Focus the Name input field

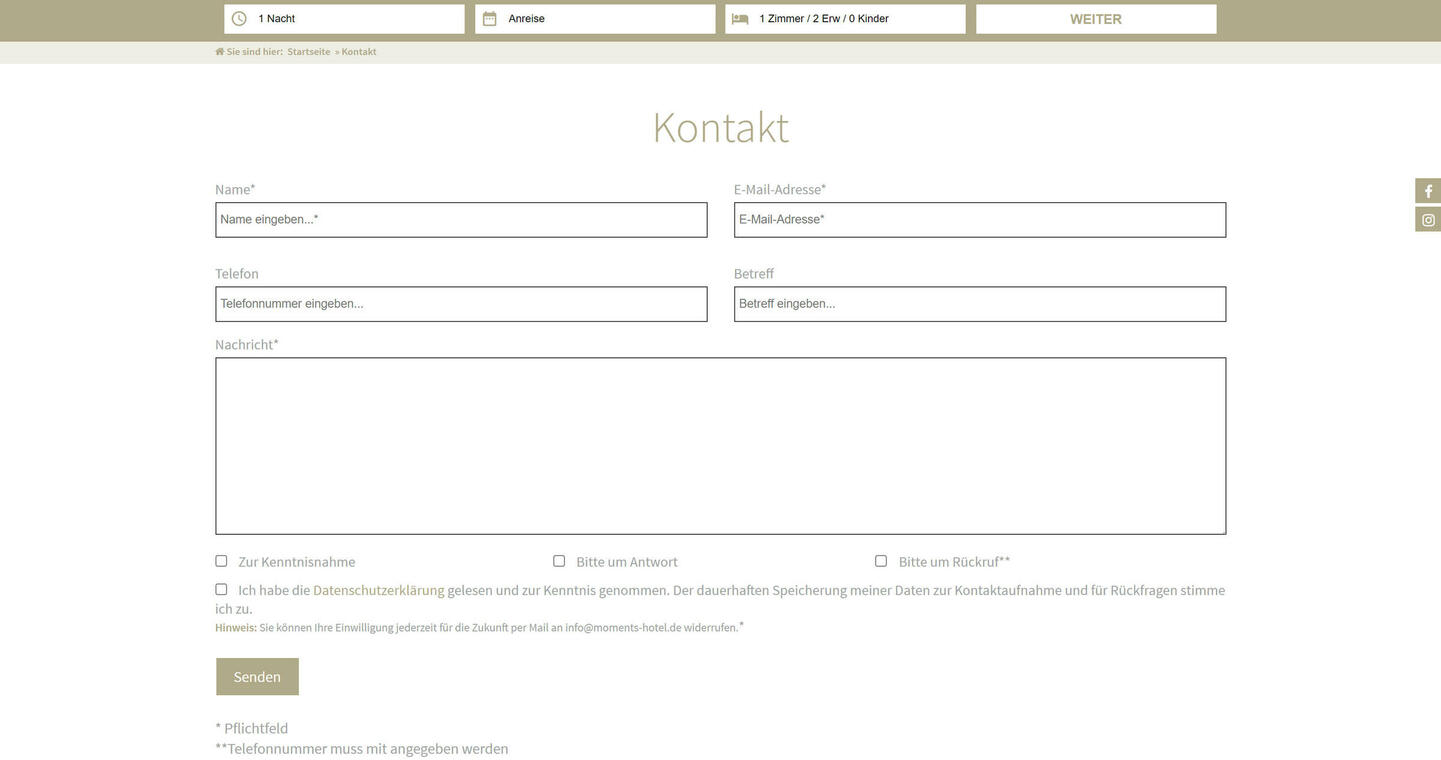point(461,220)
